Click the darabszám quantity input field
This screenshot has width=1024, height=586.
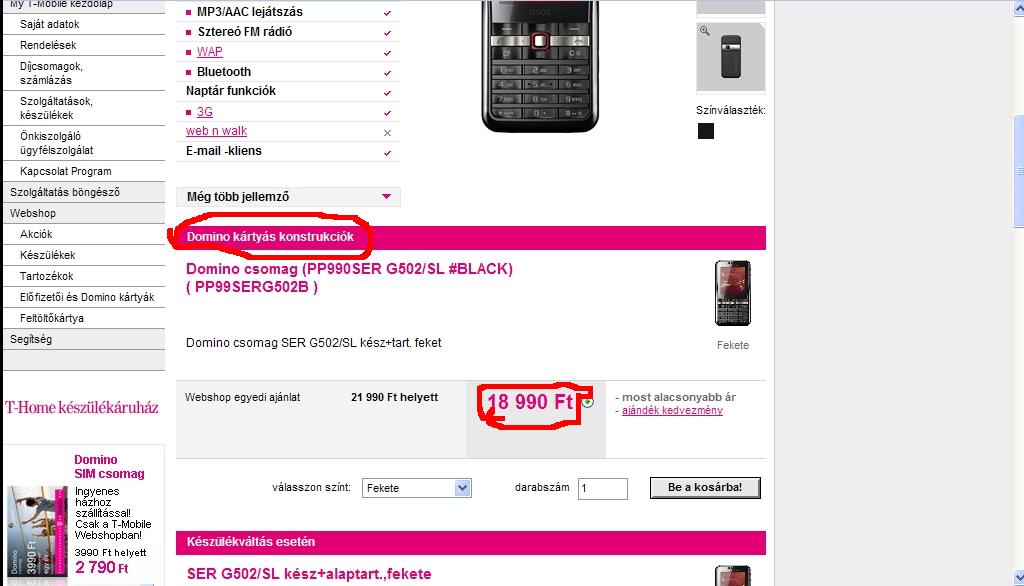603,489
